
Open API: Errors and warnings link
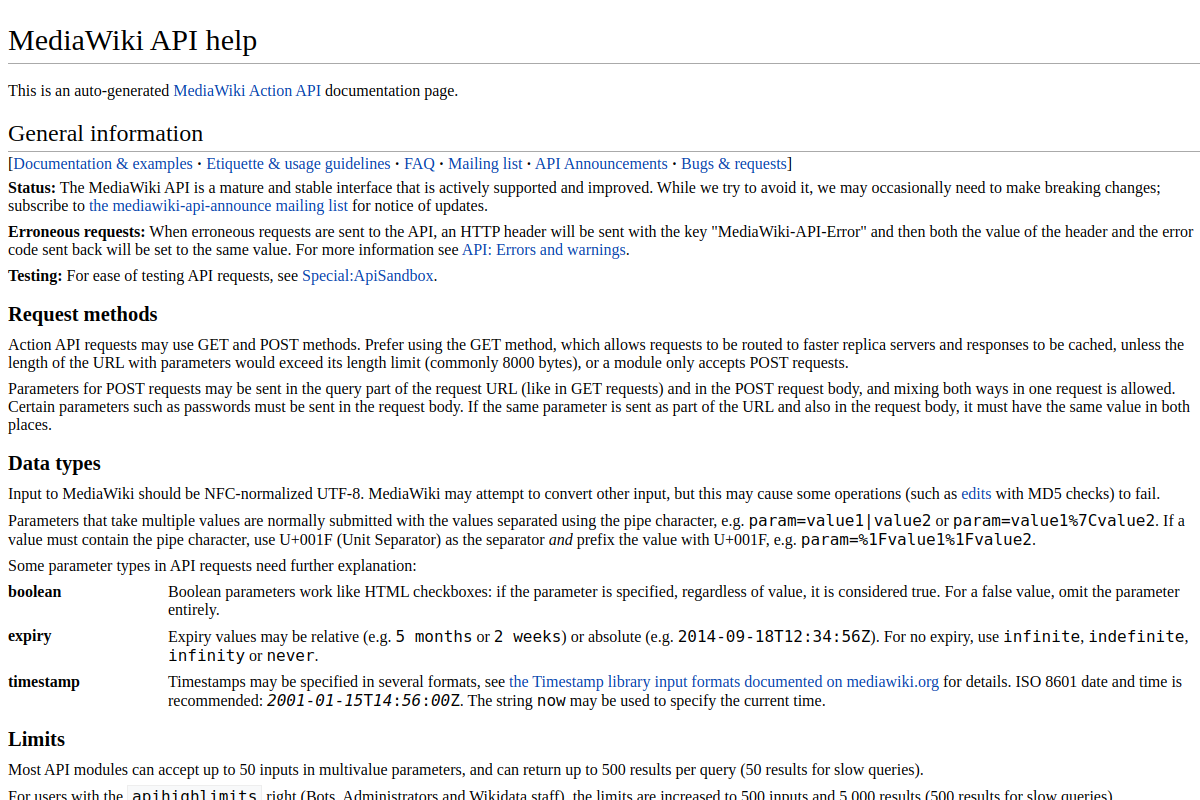click(x=544, y=249)
